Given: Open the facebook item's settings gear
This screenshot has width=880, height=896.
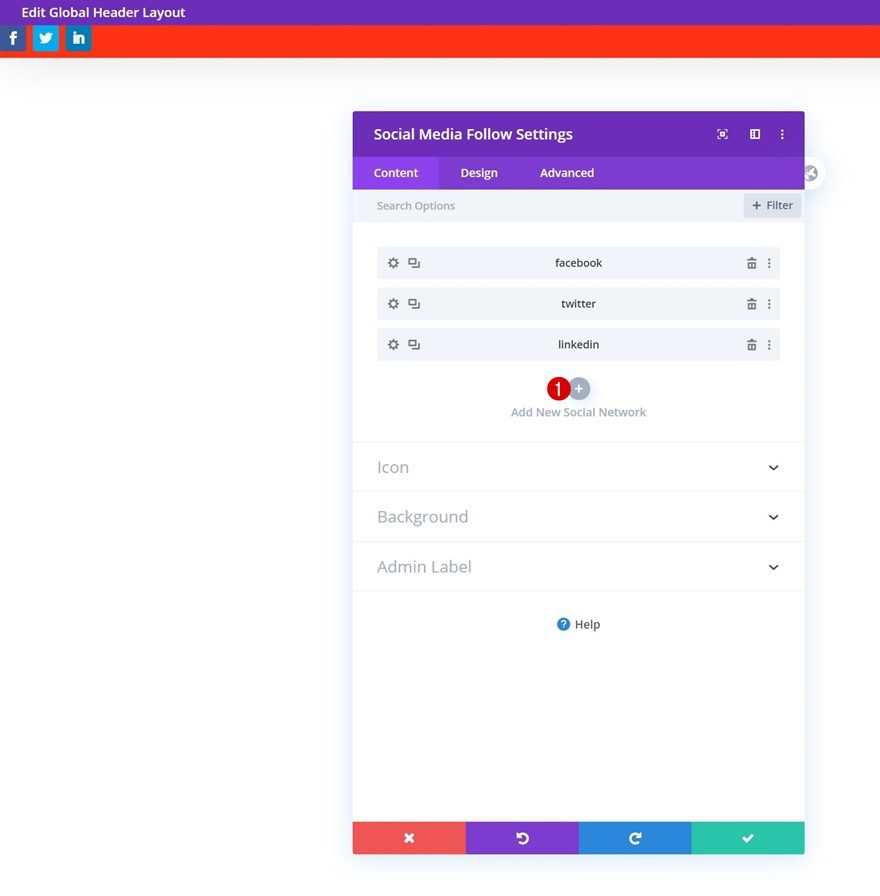Looking at the screenshot, I should click(393, 263).
